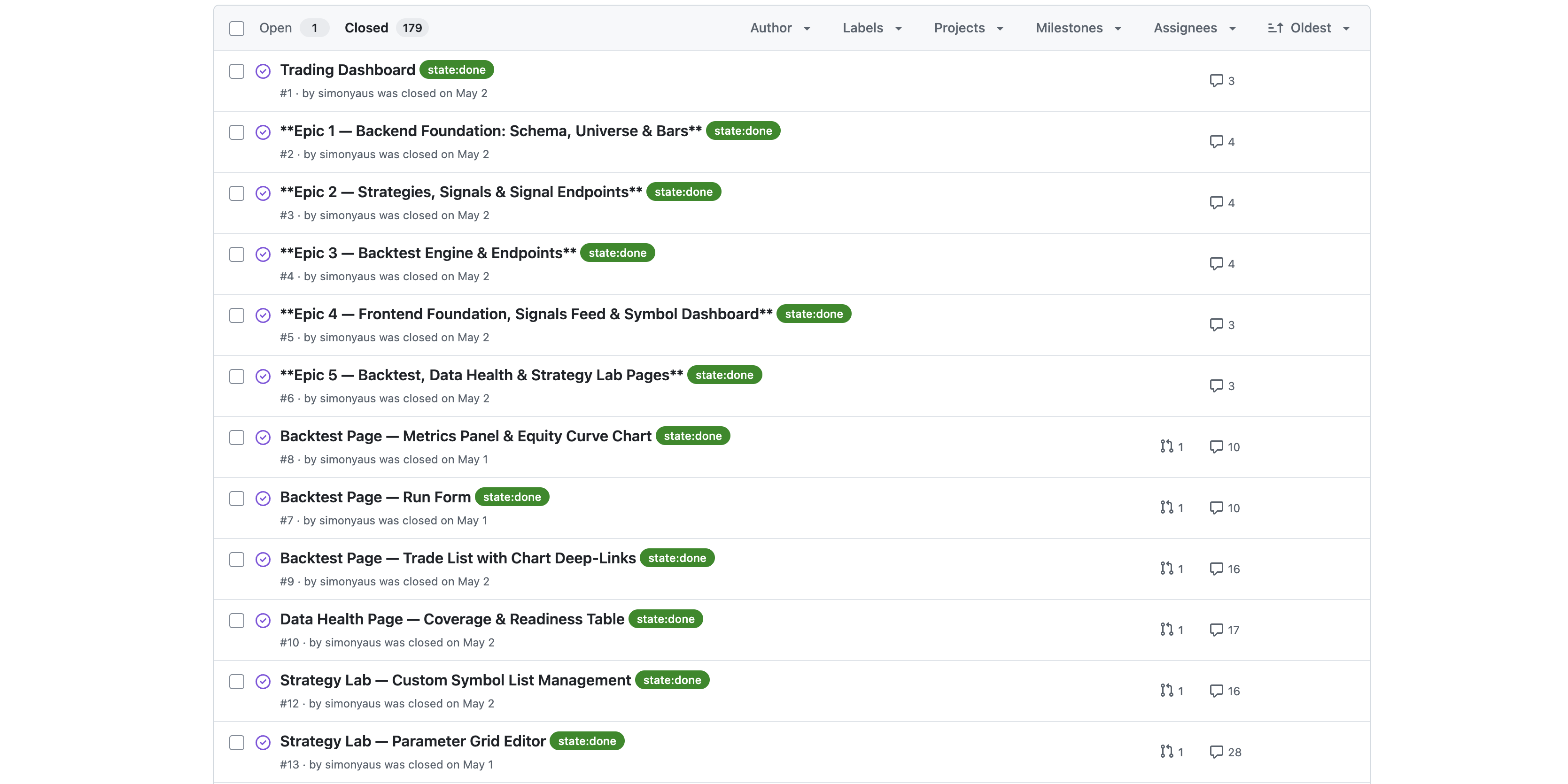This screenshot has height=784, width=1568.
Task: Open the Labels filter dropdown
Action: coord(872,28)
